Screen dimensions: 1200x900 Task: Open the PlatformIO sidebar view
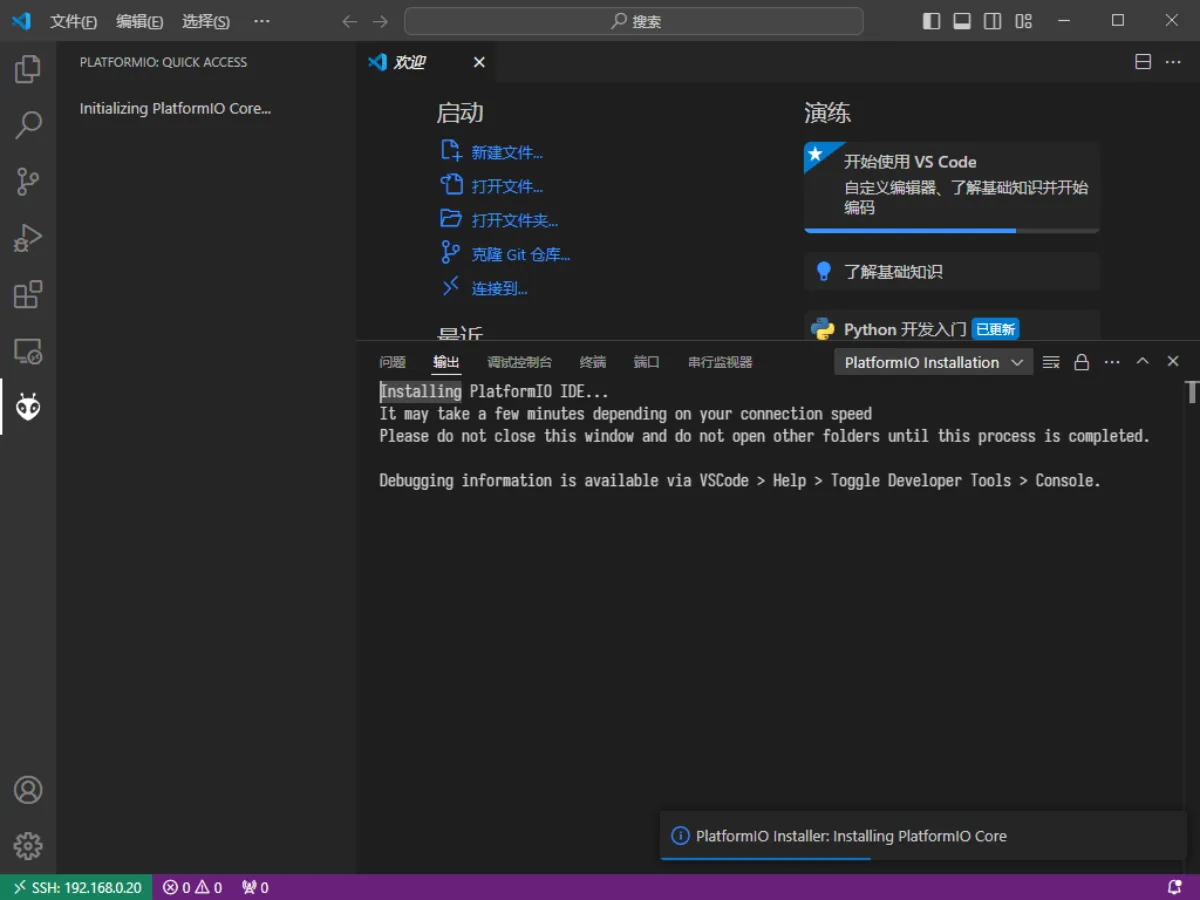coord(29,407)
